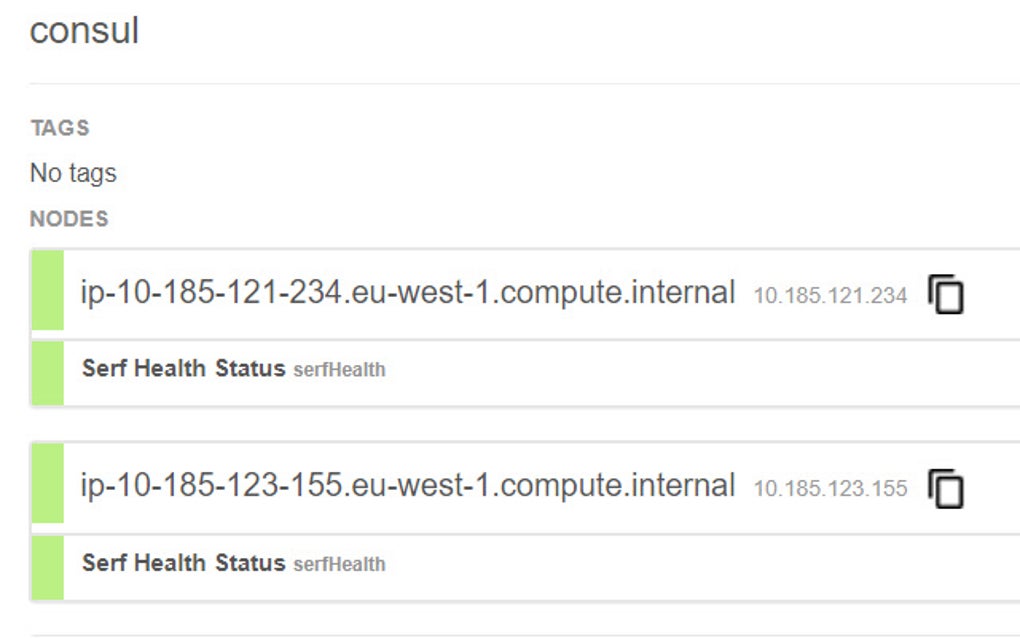Screen dimensions: 1020x638
Task: Open node ip-10-185-123-155.eu-west-1.compute.internal
Action: point(408,486)
